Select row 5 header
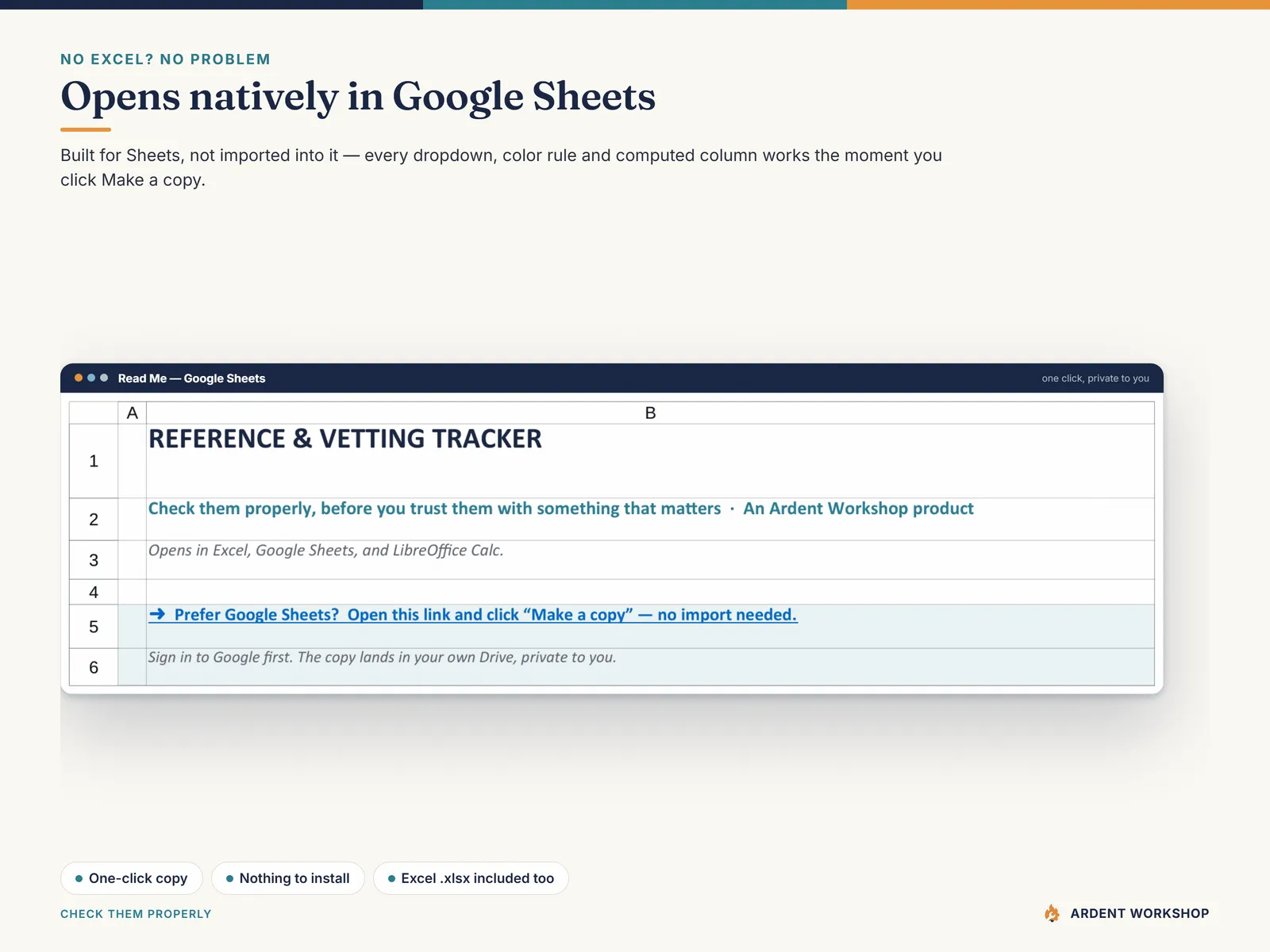The height and width of the screenshot is (952, 1270). pyautogui.click(x=94, y=627)
